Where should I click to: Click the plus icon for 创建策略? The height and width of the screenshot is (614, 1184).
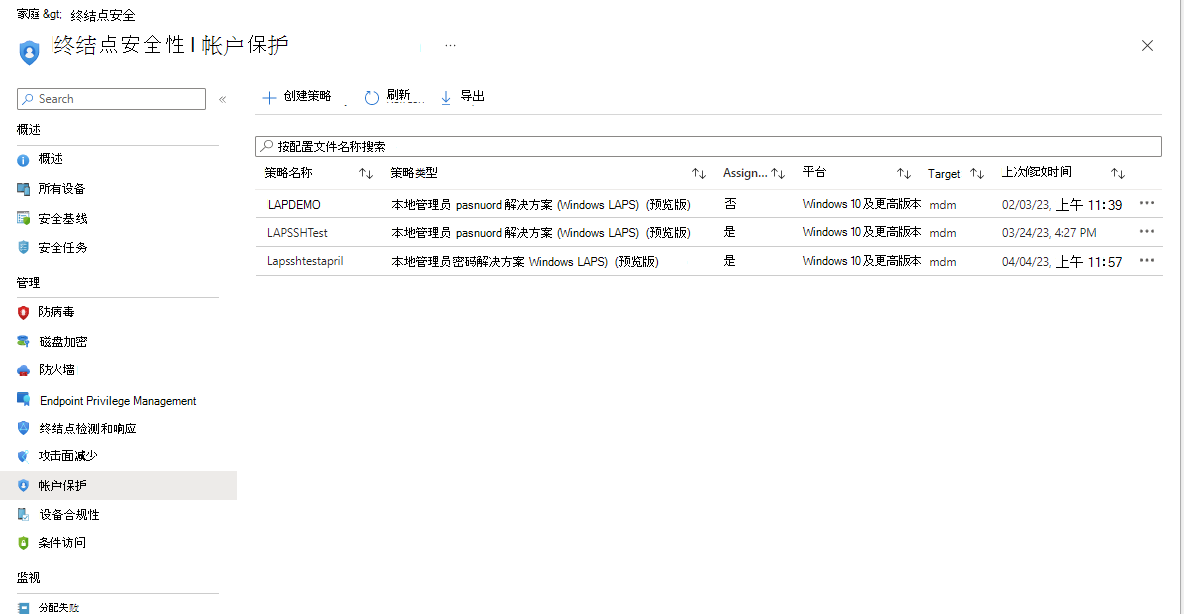269,97
